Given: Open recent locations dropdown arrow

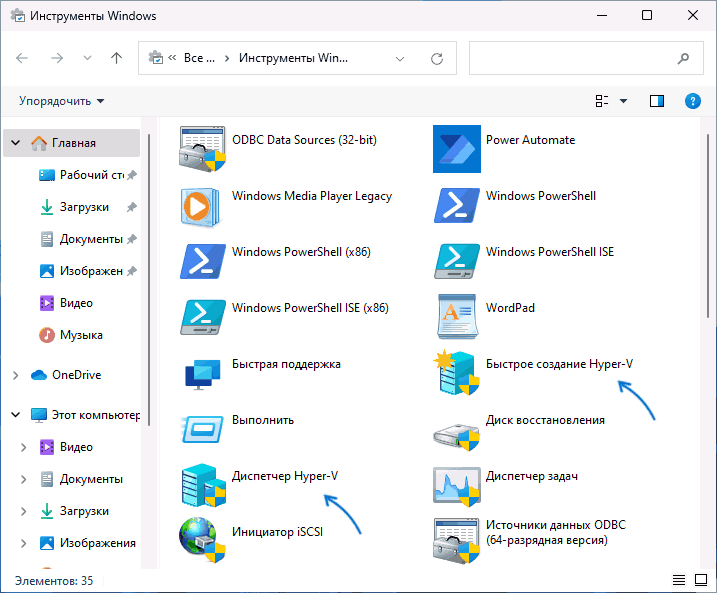Looking at the screenshot, I should point(87,58).
